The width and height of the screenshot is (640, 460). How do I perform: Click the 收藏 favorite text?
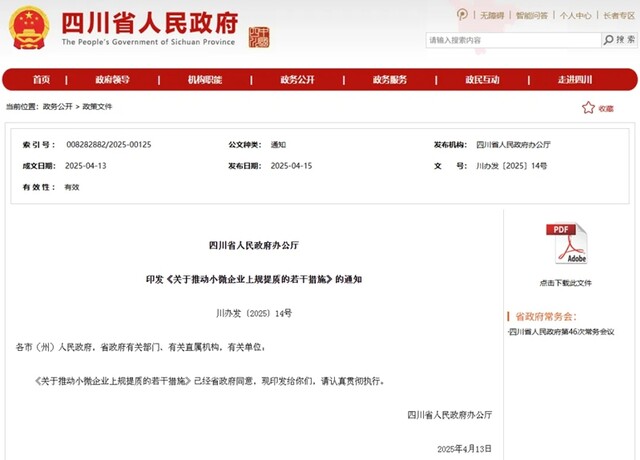click(x=606, y=109)
